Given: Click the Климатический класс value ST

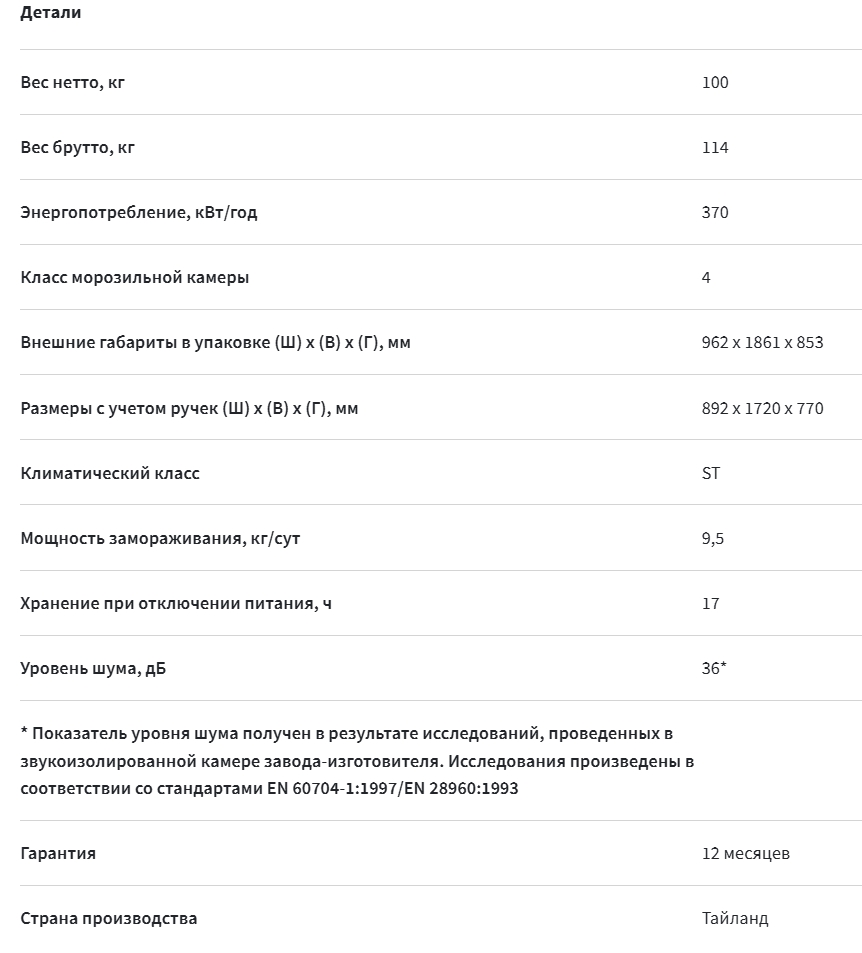Looking at the screenshot, I should pos(711,473).
